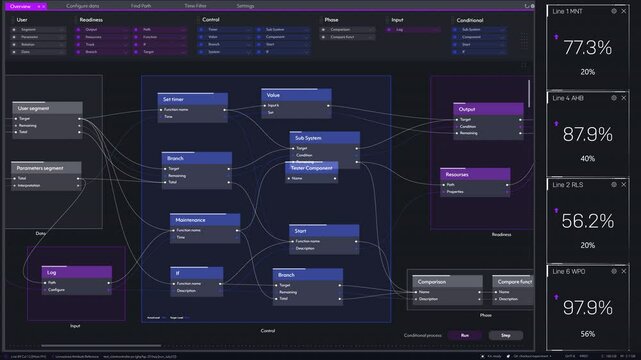Open settings gear of Line 4 AHB panel

(614, 98)
